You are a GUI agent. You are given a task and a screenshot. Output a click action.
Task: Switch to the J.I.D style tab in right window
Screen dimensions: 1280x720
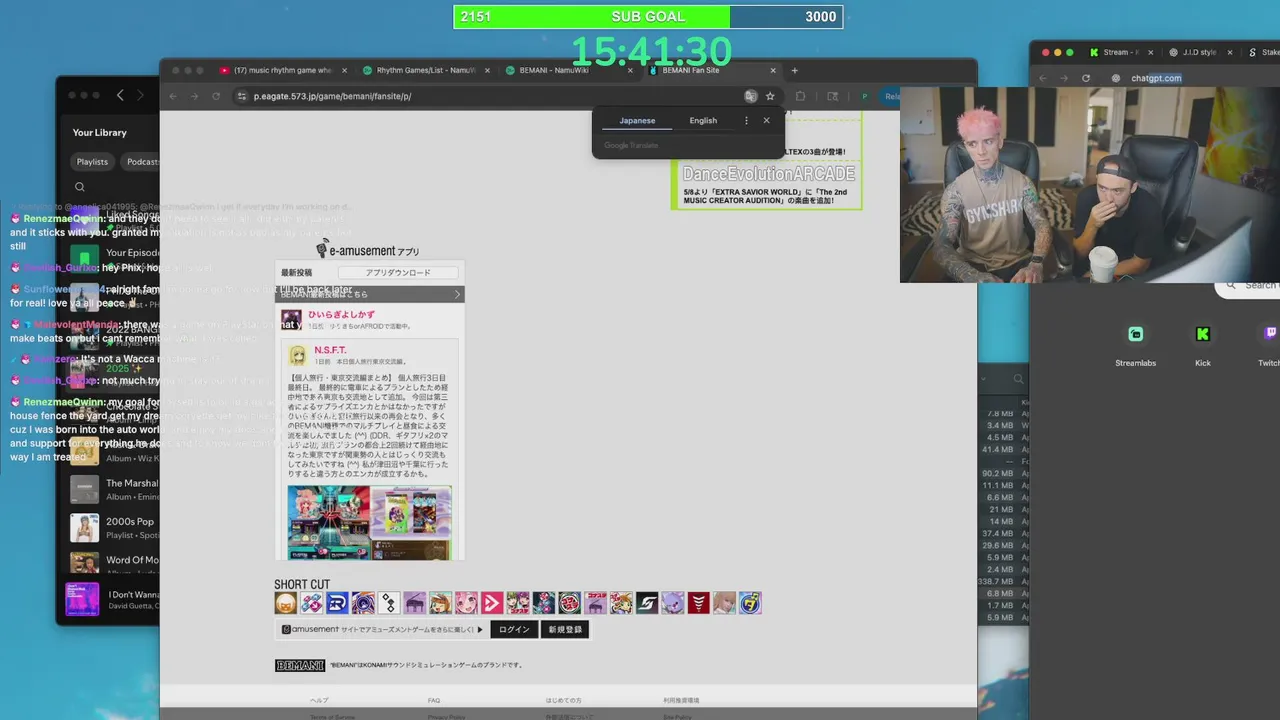1198,52
